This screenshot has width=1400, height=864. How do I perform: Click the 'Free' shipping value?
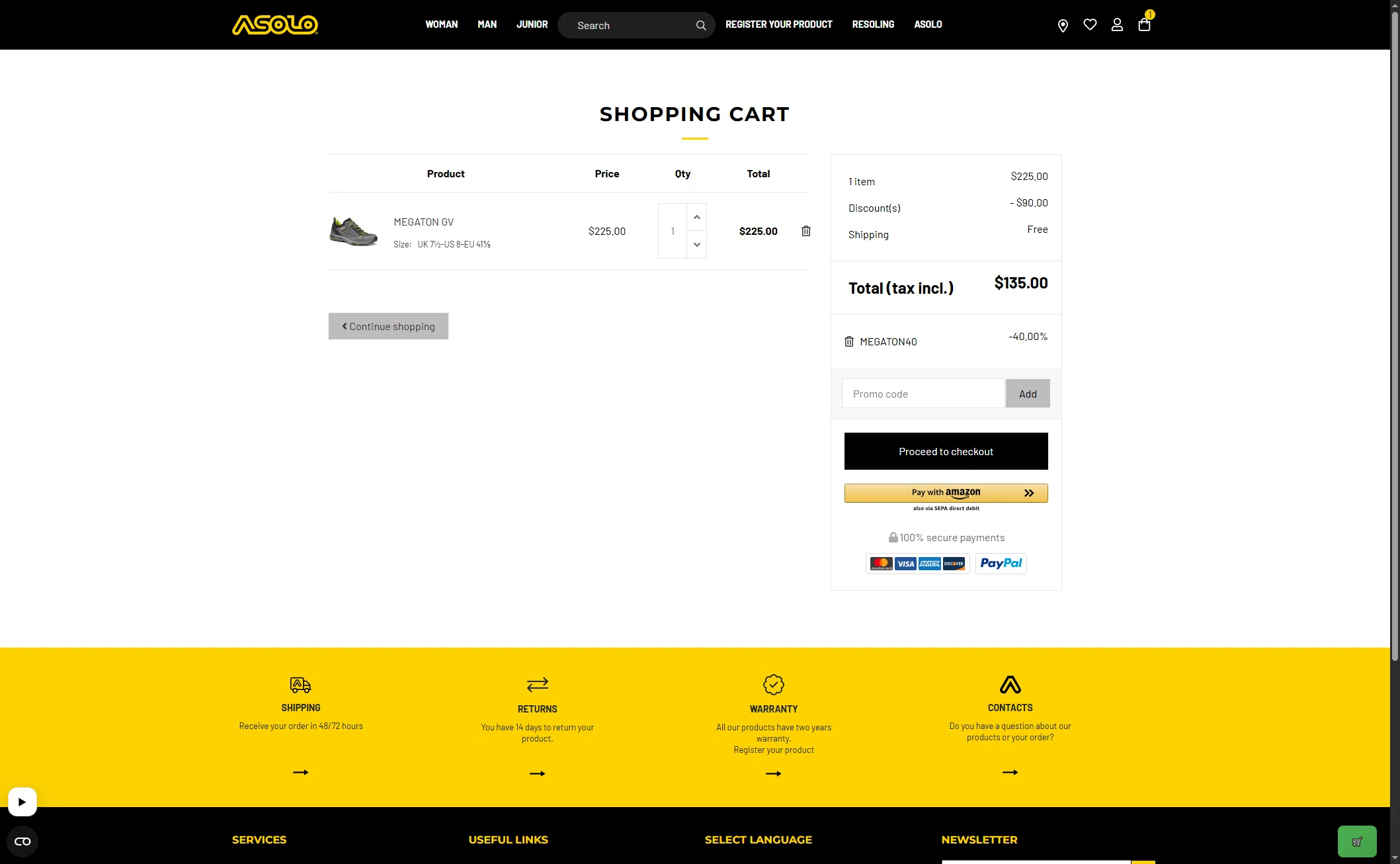[x=1038, y=230]
